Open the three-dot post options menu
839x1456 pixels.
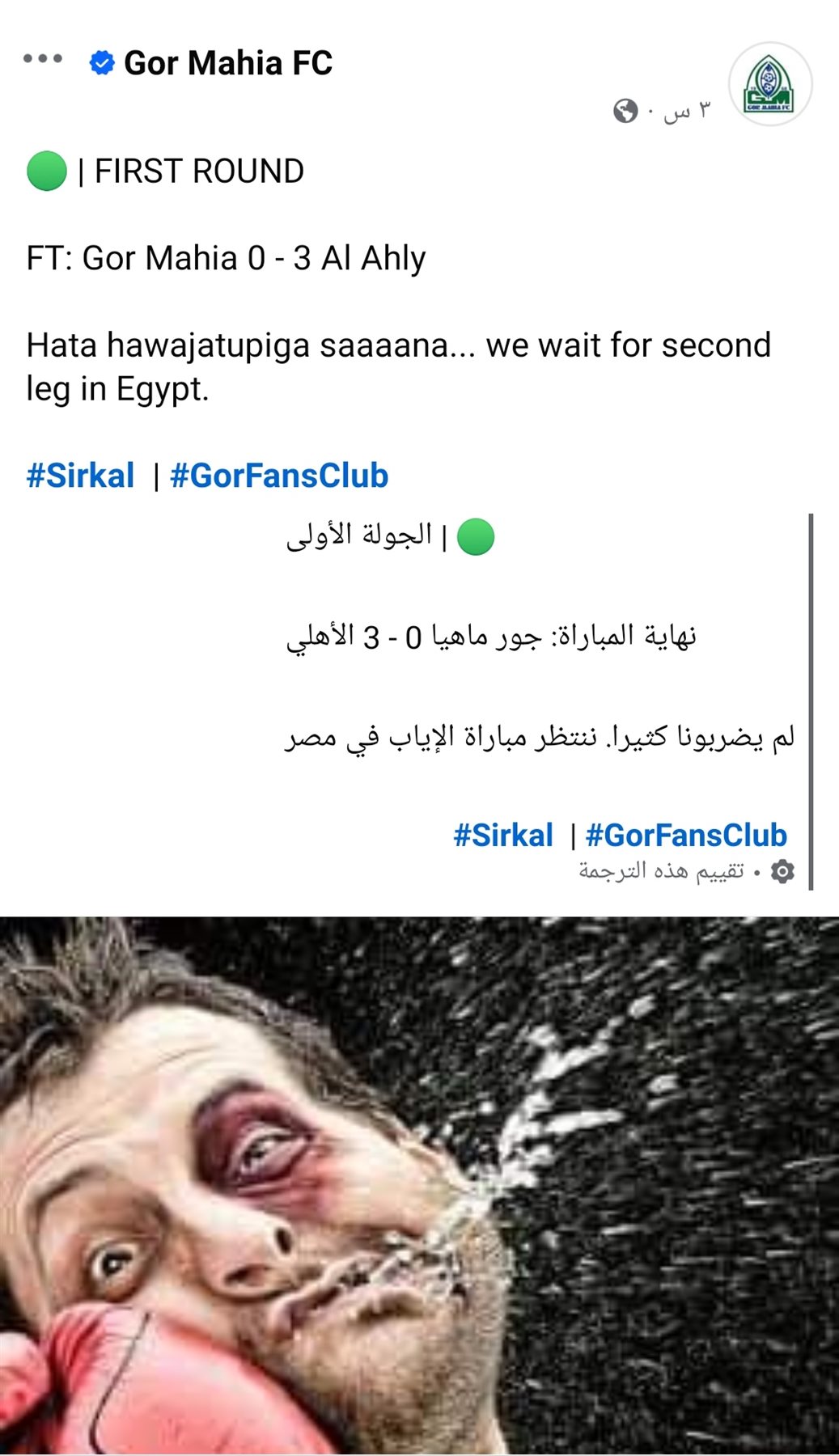43,58
